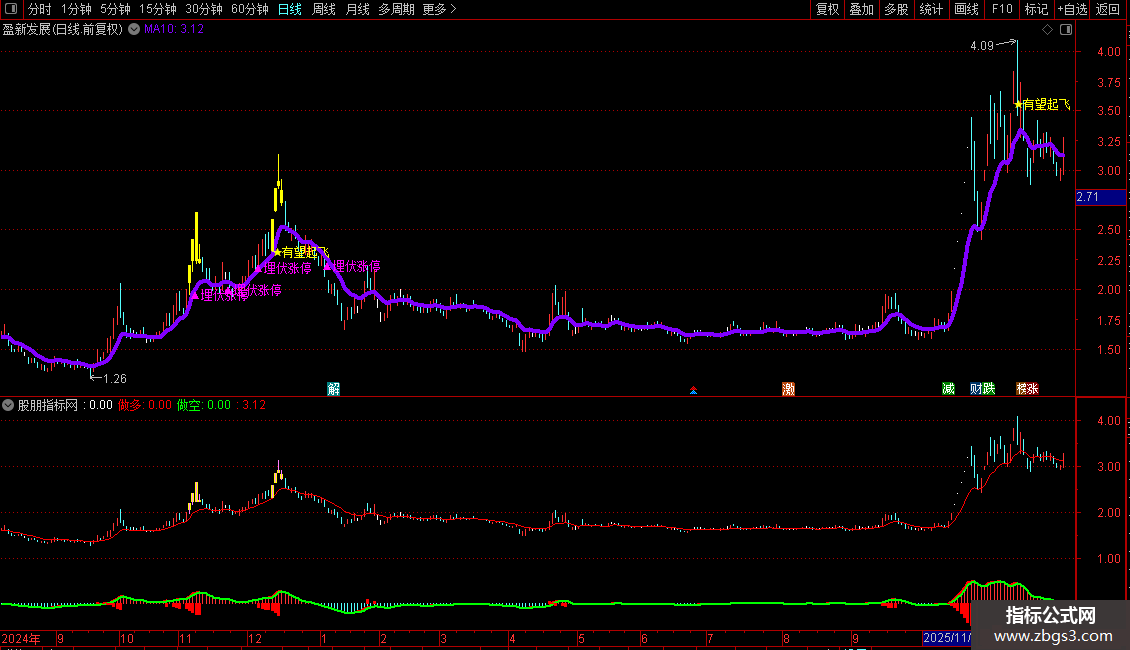Click the yellow star 有望起飞 signal near December
Screen dimensions: 1130x650
(301, 252)
